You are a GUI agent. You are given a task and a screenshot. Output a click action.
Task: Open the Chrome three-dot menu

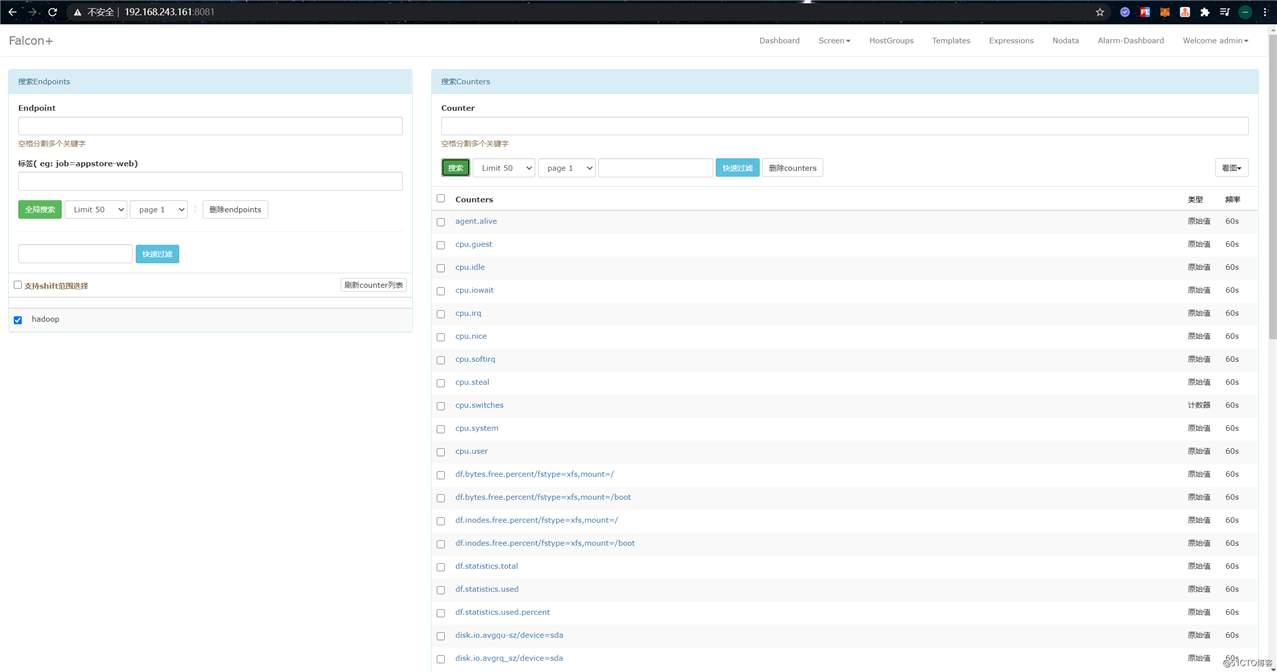(x=1265, y=12)
